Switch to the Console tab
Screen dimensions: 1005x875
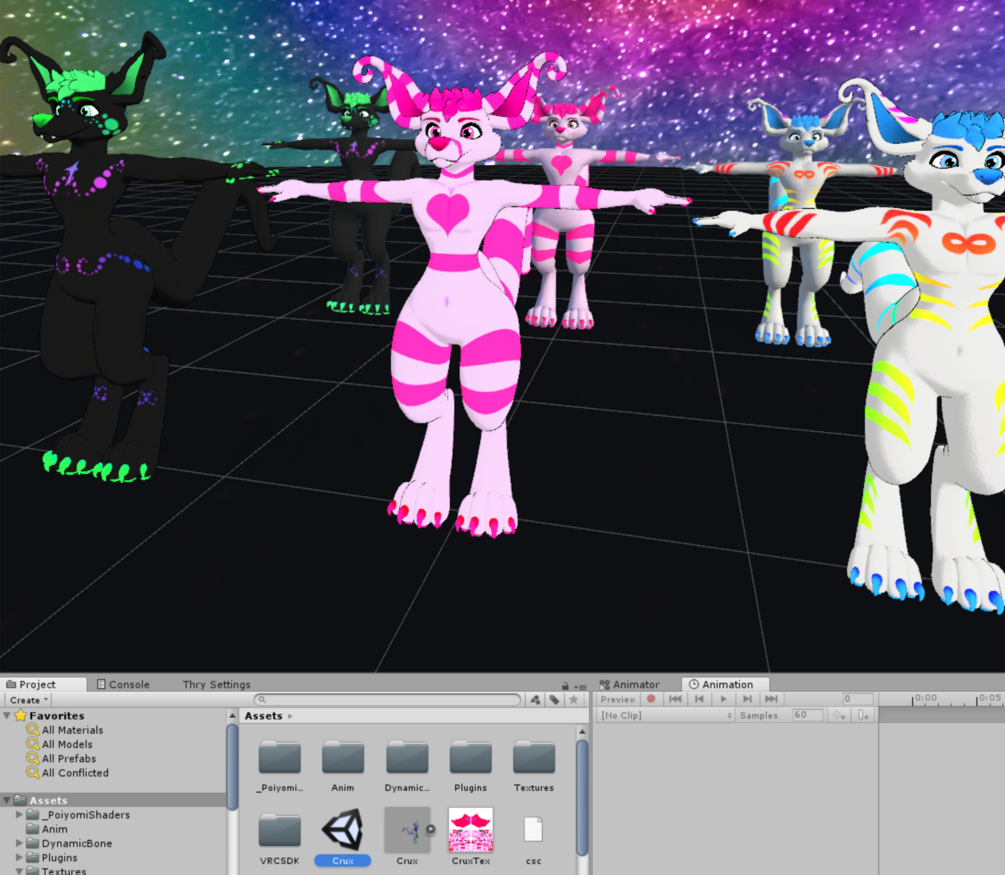click(x=123, y=684)
